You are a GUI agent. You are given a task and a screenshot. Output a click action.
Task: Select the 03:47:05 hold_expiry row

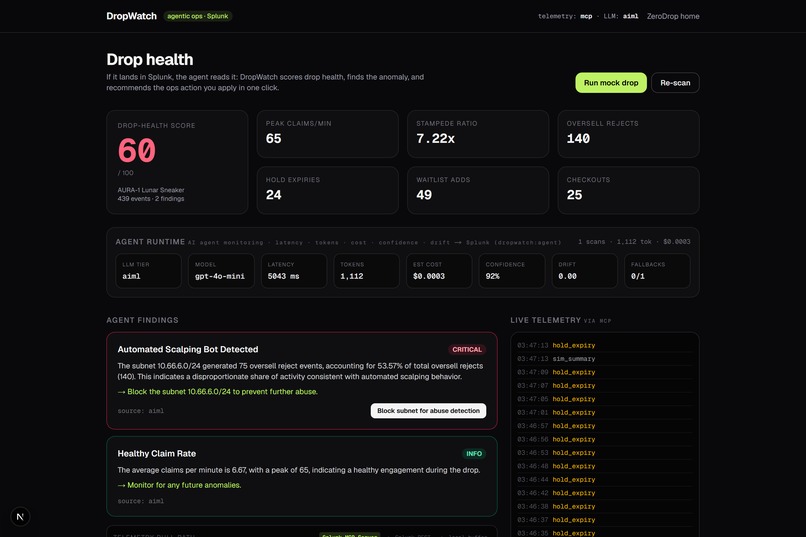604,399
